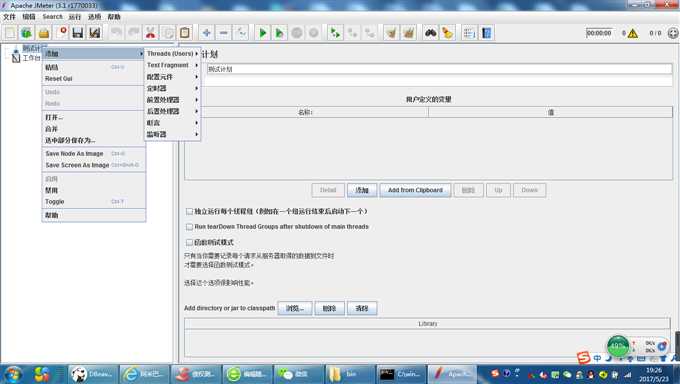Open the 文件 menu
680x384 pixels.
pos(9,16)
